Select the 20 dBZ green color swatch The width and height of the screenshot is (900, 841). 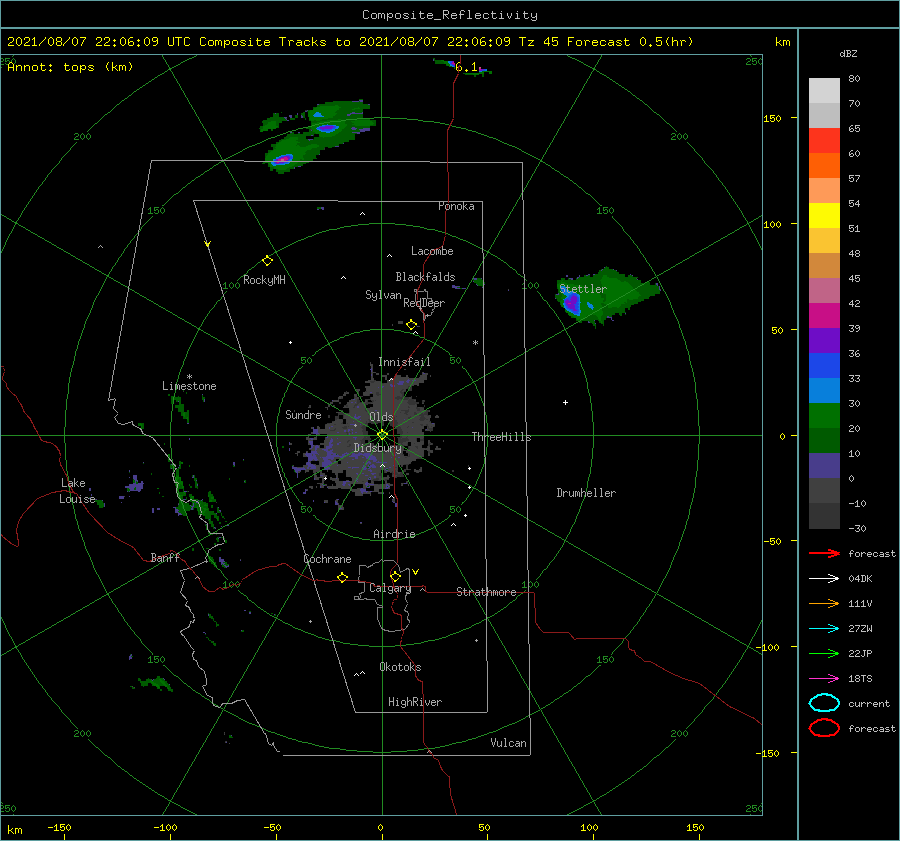click(x=824, y=415)
